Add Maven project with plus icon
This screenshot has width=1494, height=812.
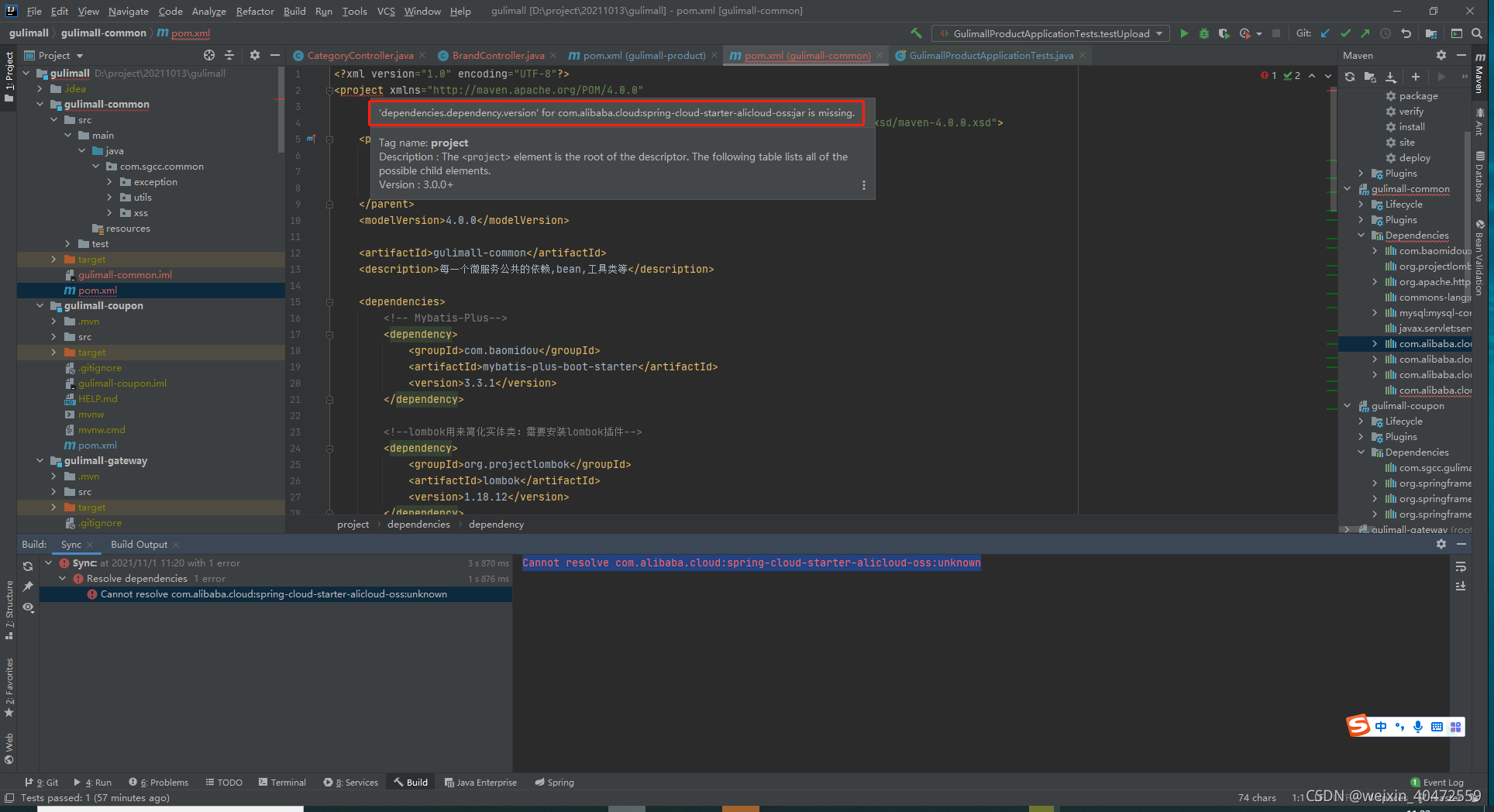(1416, 77)
